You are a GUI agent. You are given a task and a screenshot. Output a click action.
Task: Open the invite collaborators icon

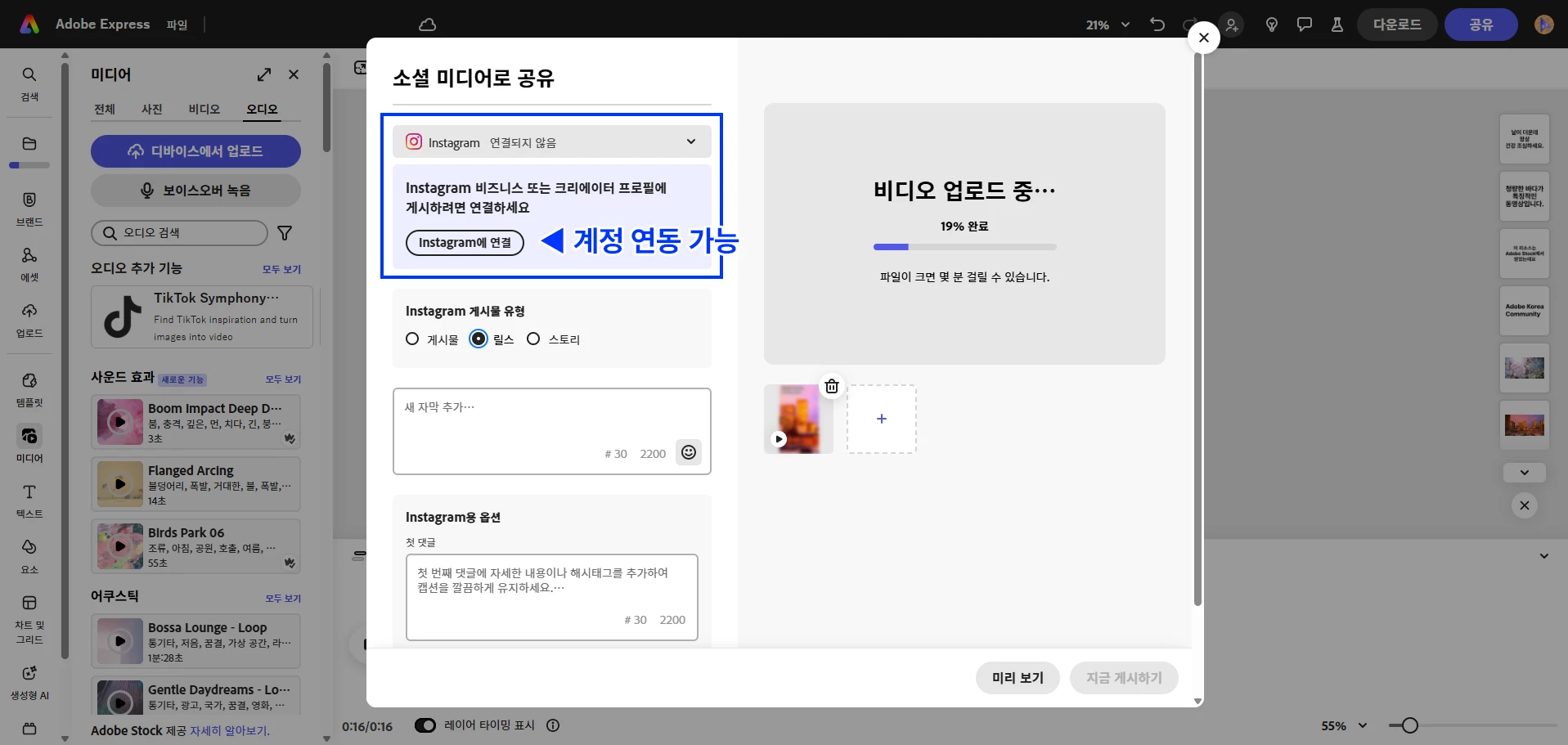tap(1232, 25)
